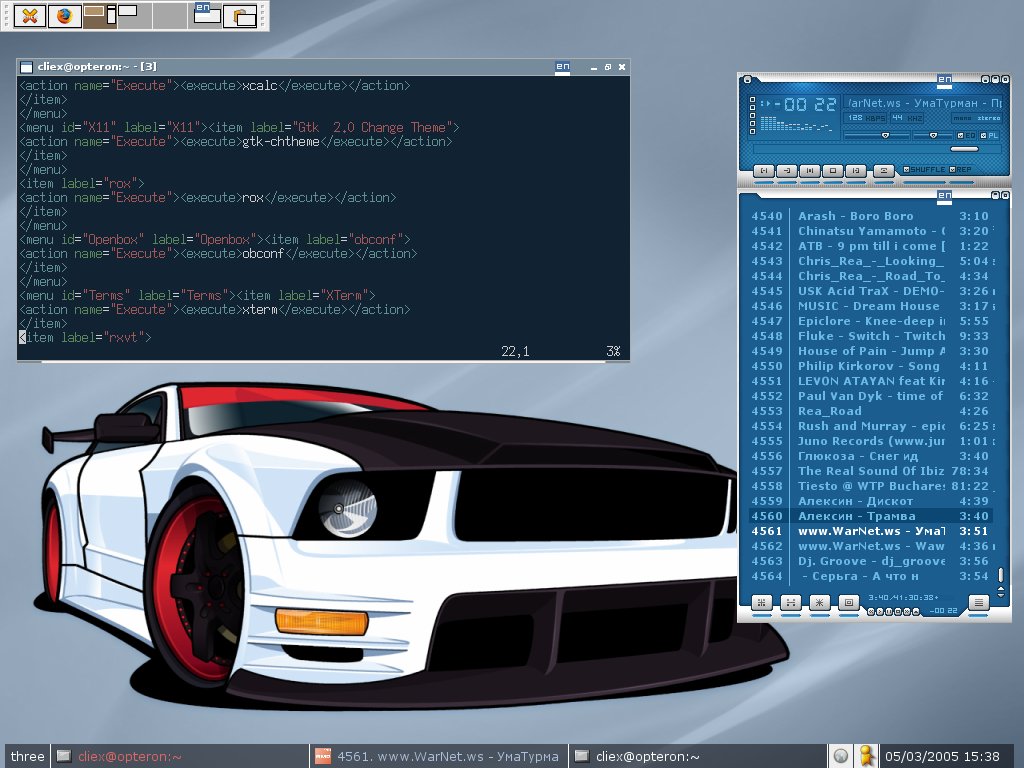1024x768 pixels.
Task: Click the 'three' workspace label in taskbar
Action: pos(27,756)
